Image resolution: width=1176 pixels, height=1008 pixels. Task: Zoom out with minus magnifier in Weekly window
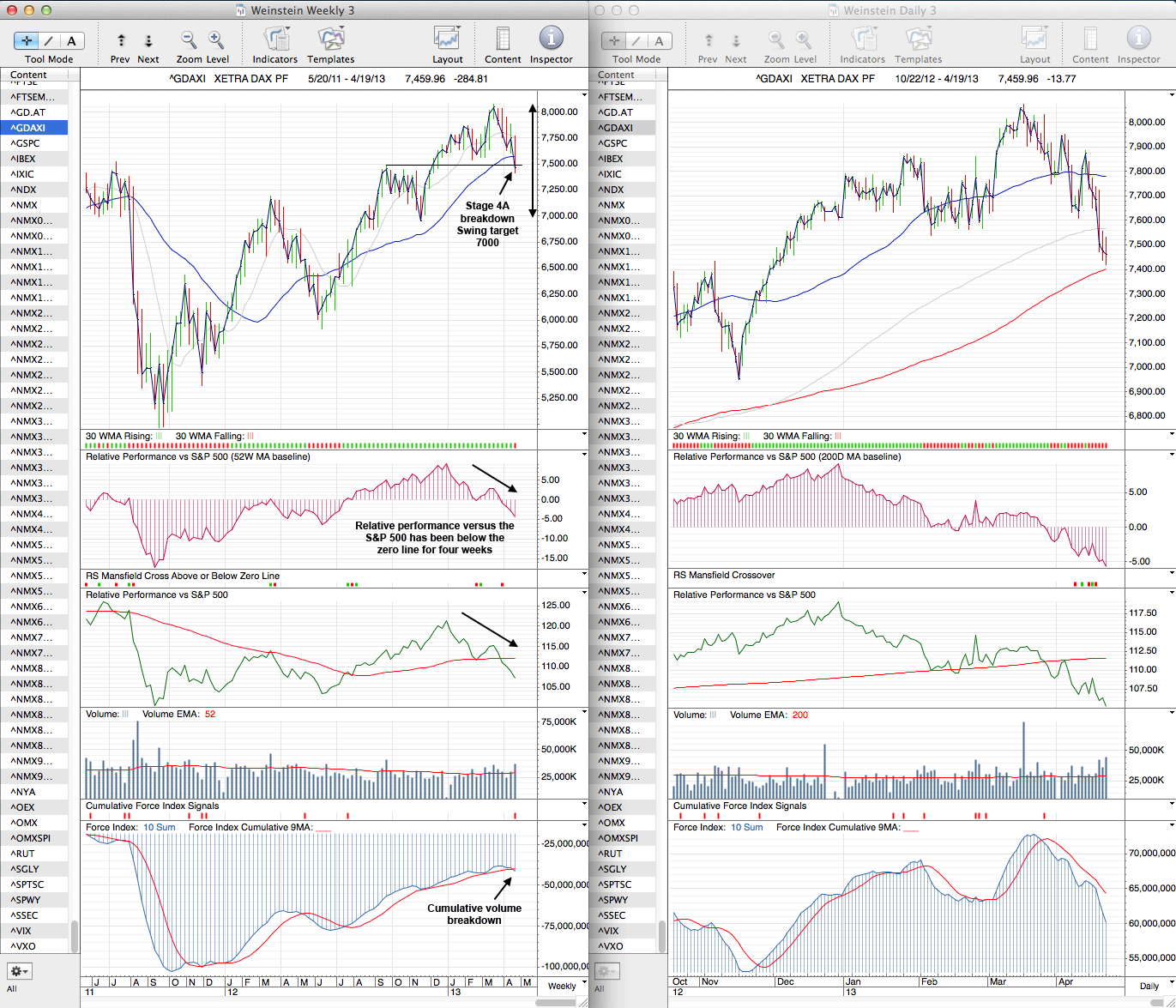pyautogui.click(x=189, y=39)
